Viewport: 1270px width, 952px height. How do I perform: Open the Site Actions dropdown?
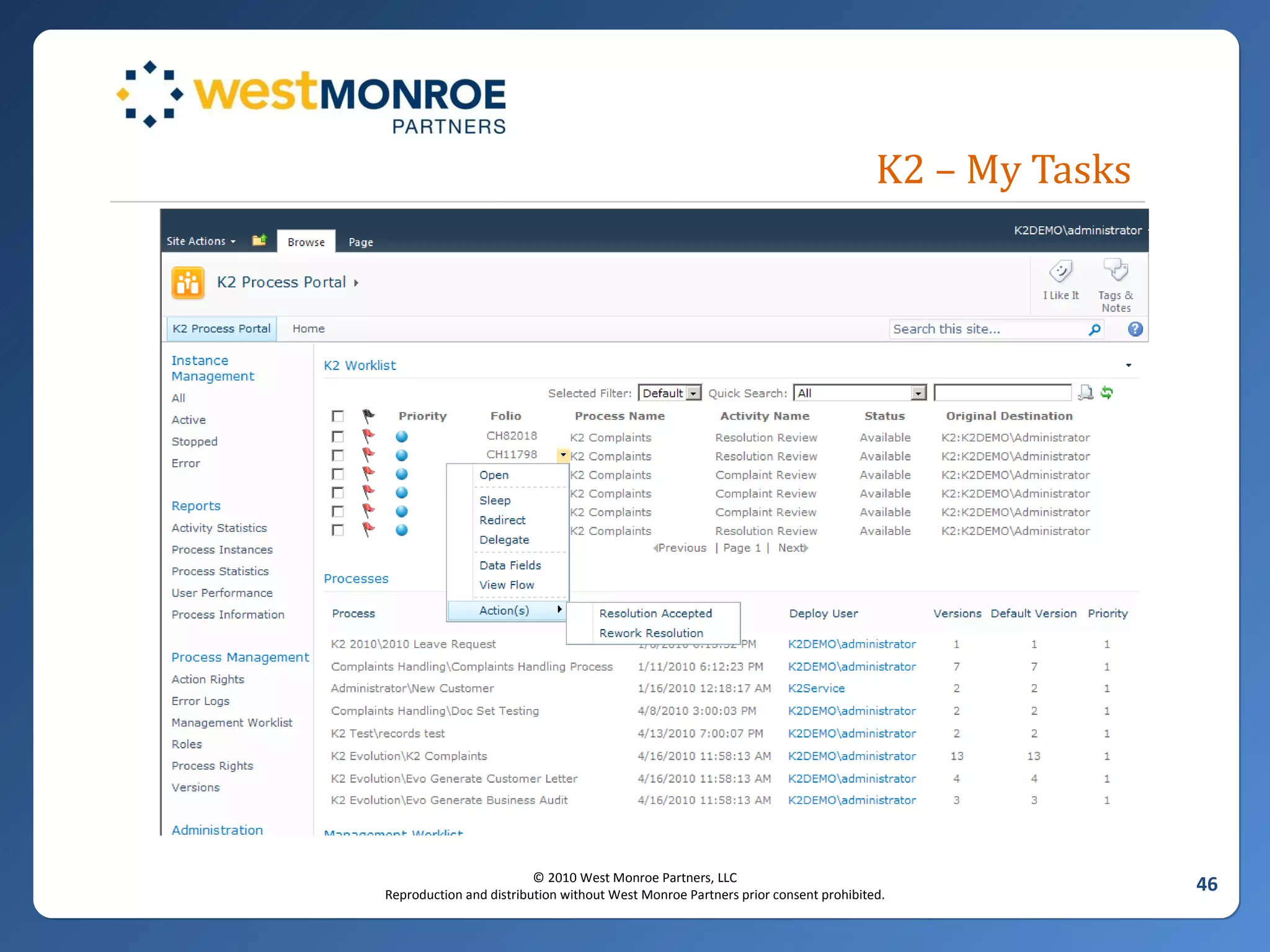pos(201,241)
